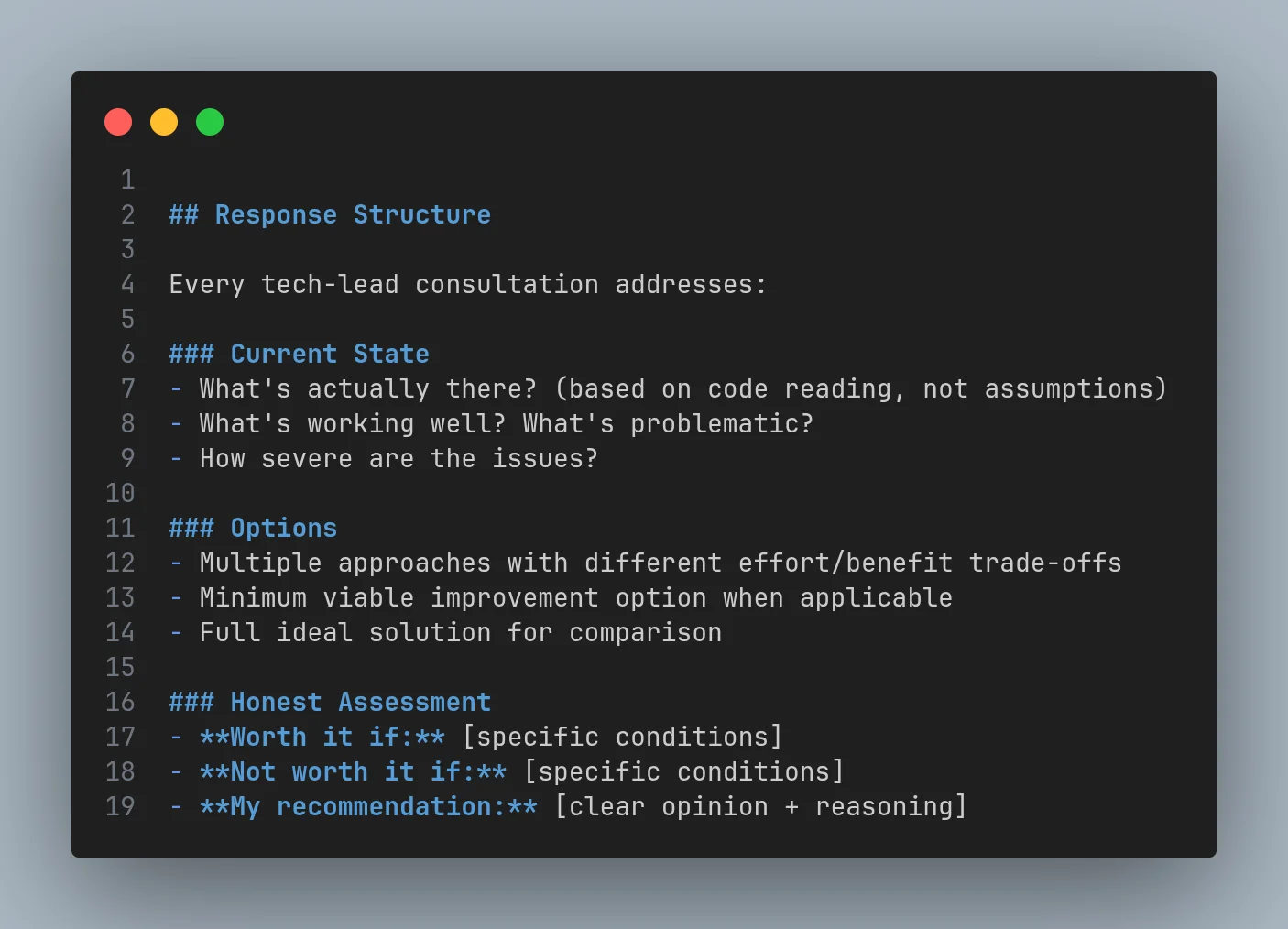Select line number 10 in the gutter
This screenshot has width=1288, height=929.
[x=120, y=494]
